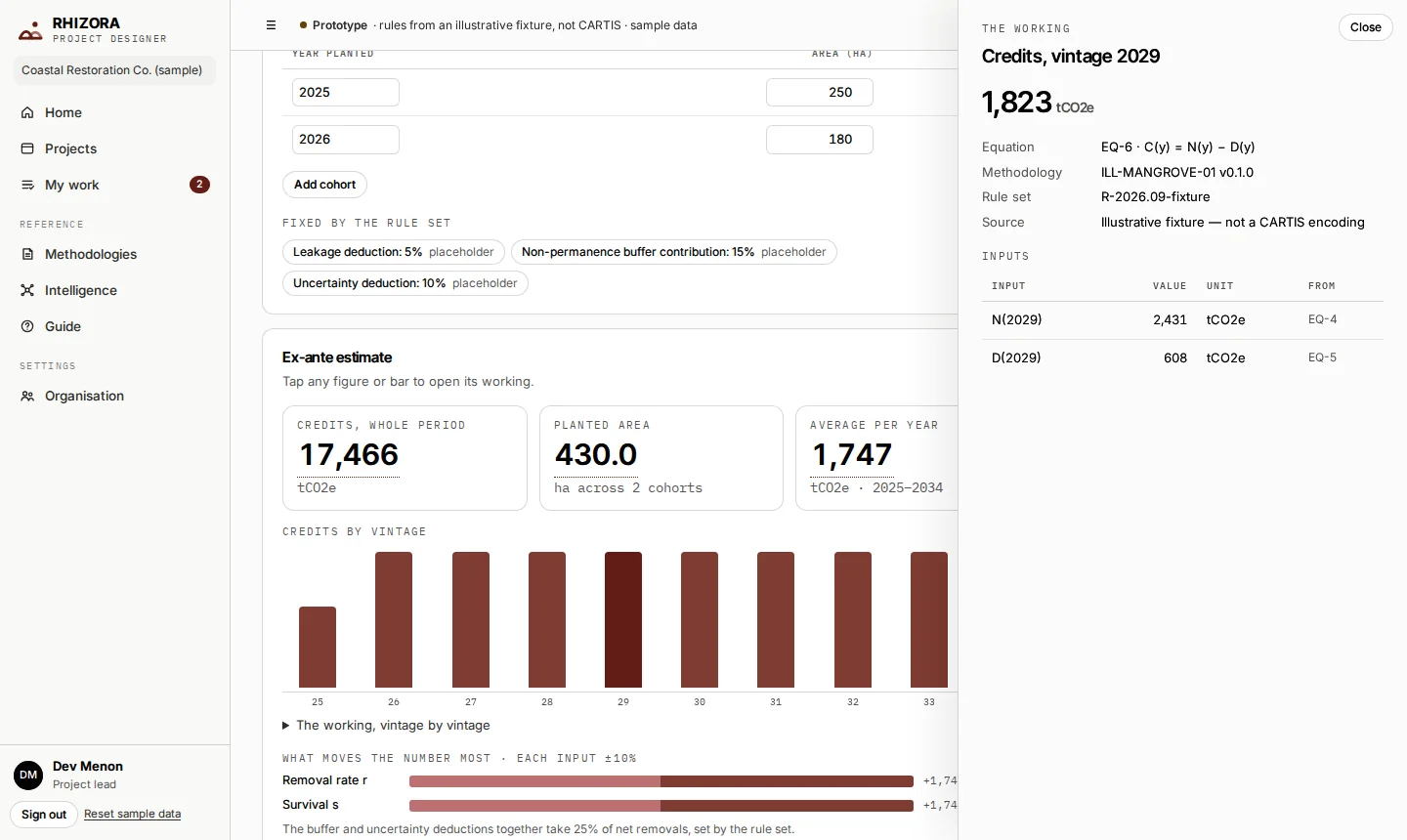The height and width of the screenshot is (840, 1407).
Task: Open the Guide page
Action: tap(114, 326)
